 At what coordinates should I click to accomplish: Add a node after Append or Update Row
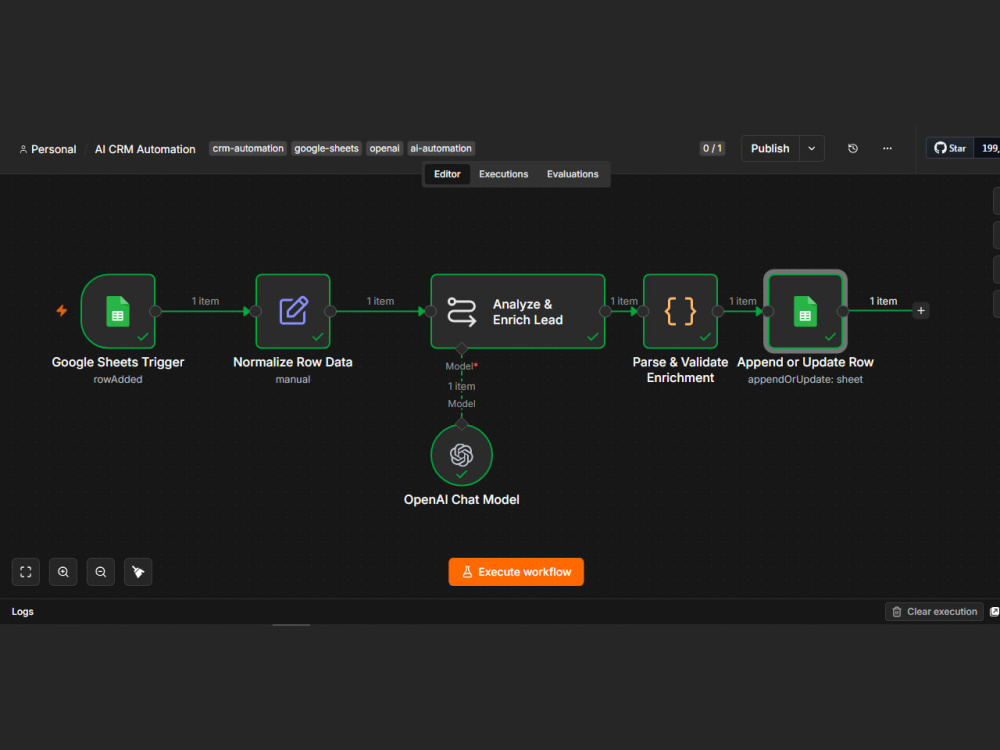coord(921,311)
